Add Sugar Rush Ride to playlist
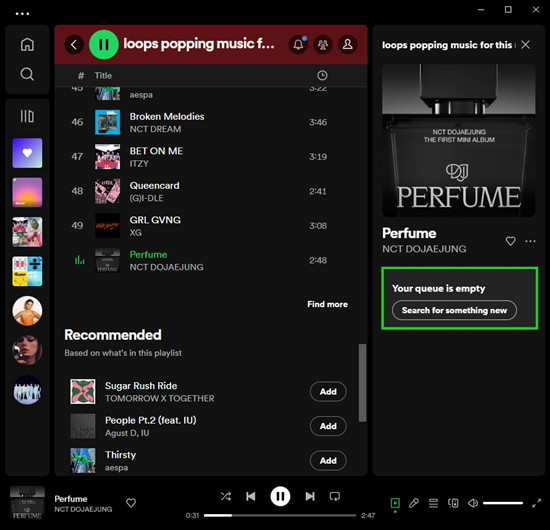 coord(328,391)
